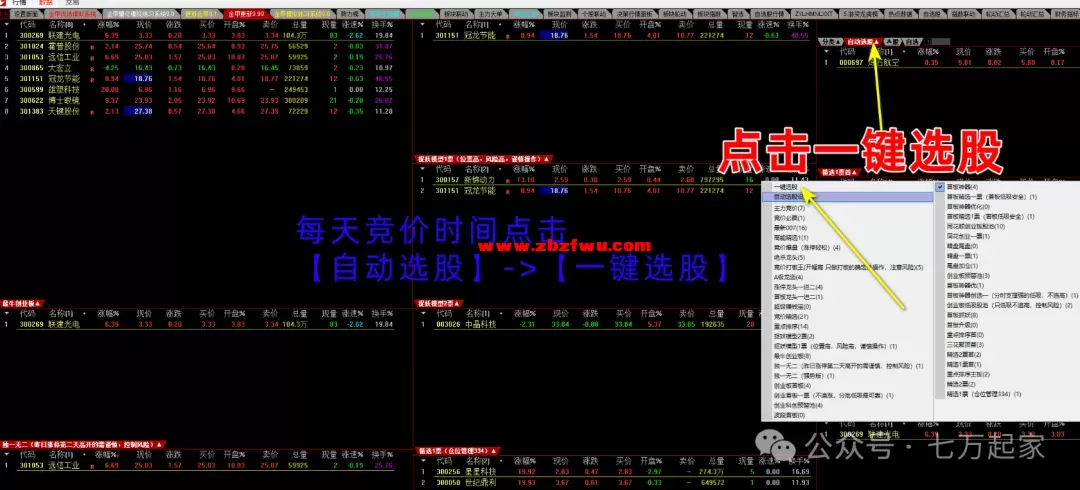Select 重点排序(14) menu entry
This screenshot has width=1080, height=490.
790,326
